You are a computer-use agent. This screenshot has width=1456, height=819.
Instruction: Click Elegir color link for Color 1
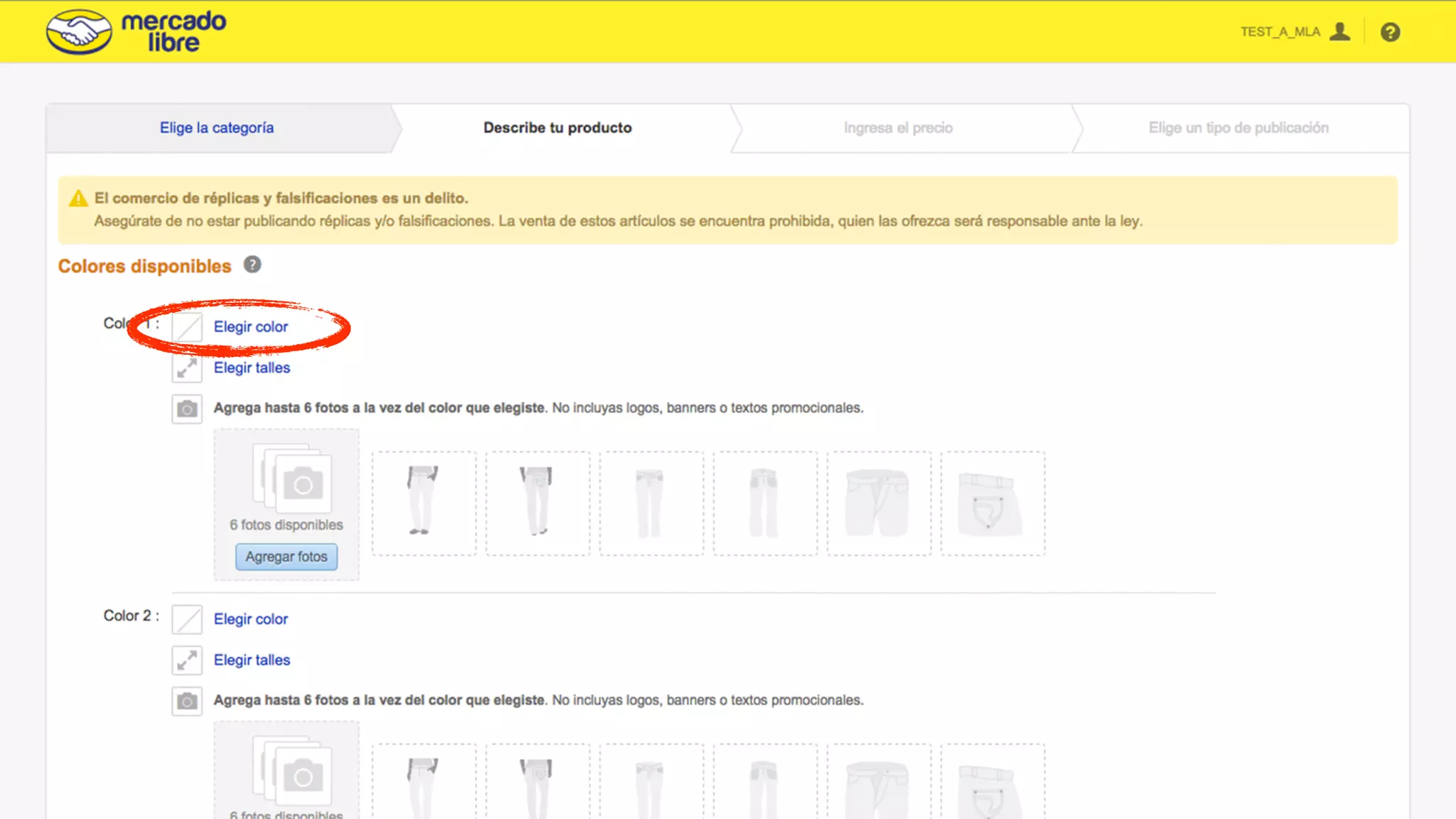click(251, 327)
